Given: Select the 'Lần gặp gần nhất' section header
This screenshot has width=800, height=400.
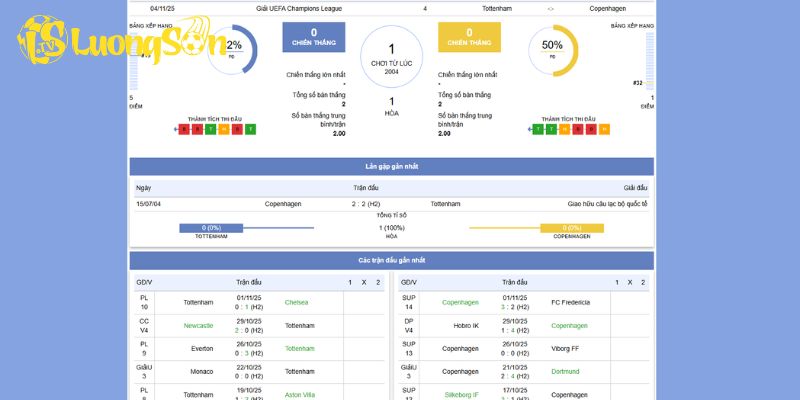Looking at the screenshot, I should 391,166.
